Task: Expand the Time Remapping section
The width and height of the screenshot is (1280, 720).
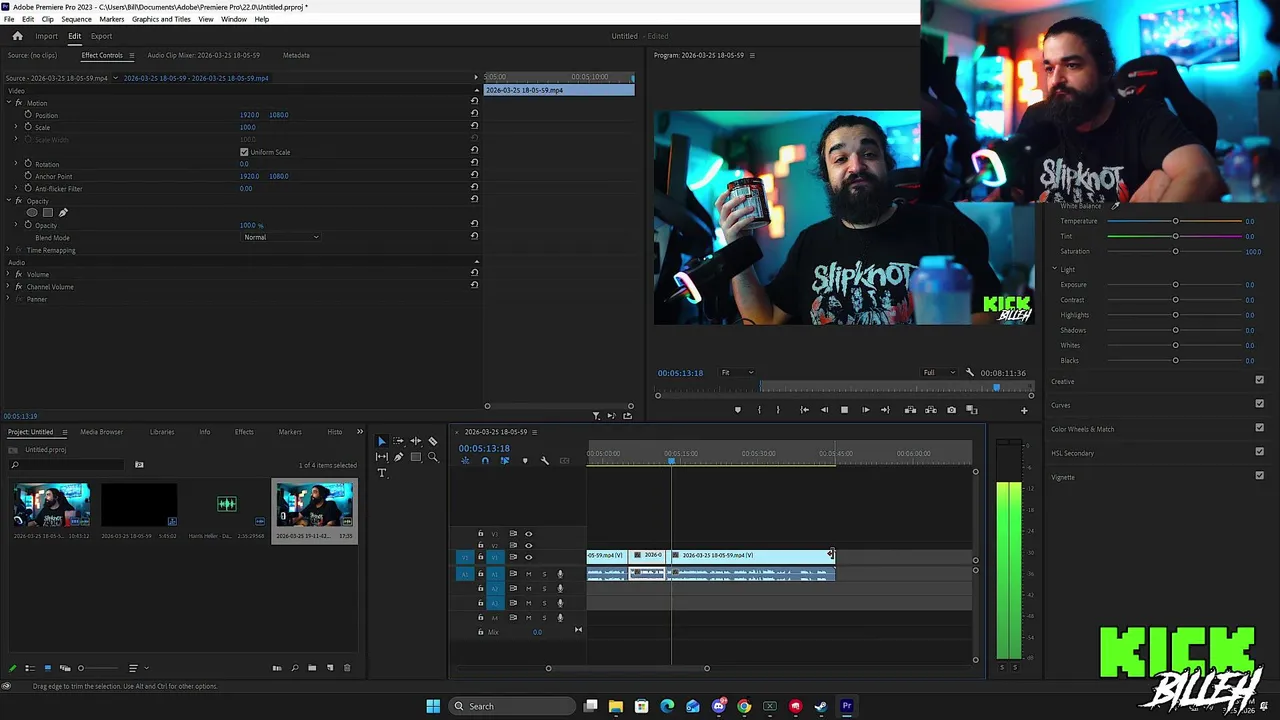Action: [8, 250]
